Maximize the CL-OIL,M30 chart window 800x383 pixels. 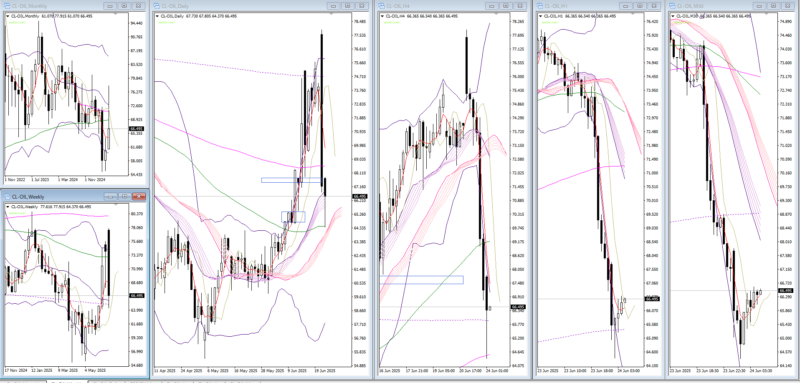[773, 6]
